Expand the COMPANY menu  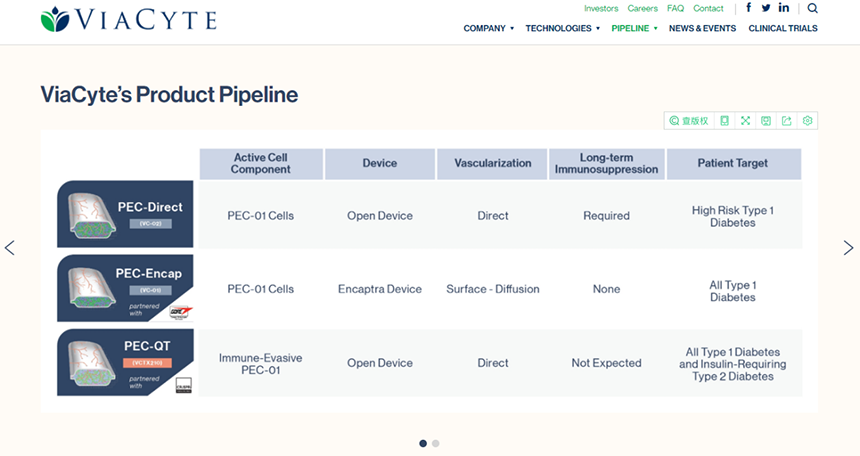(x=489, y=29)
